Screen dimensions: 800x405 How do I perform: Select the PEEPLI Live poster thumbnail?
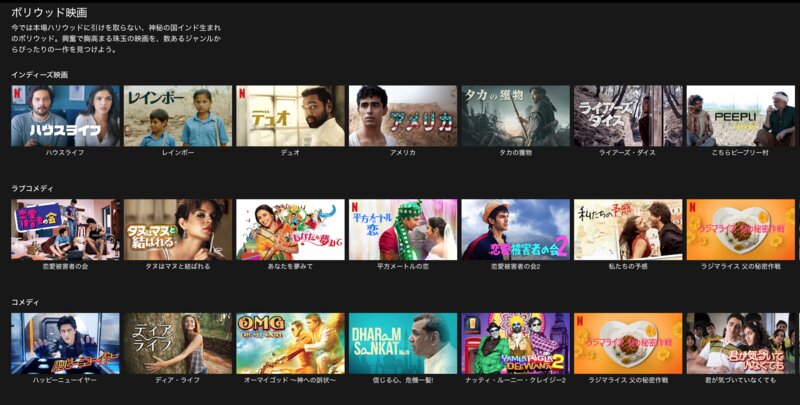(x=740, y=116)
